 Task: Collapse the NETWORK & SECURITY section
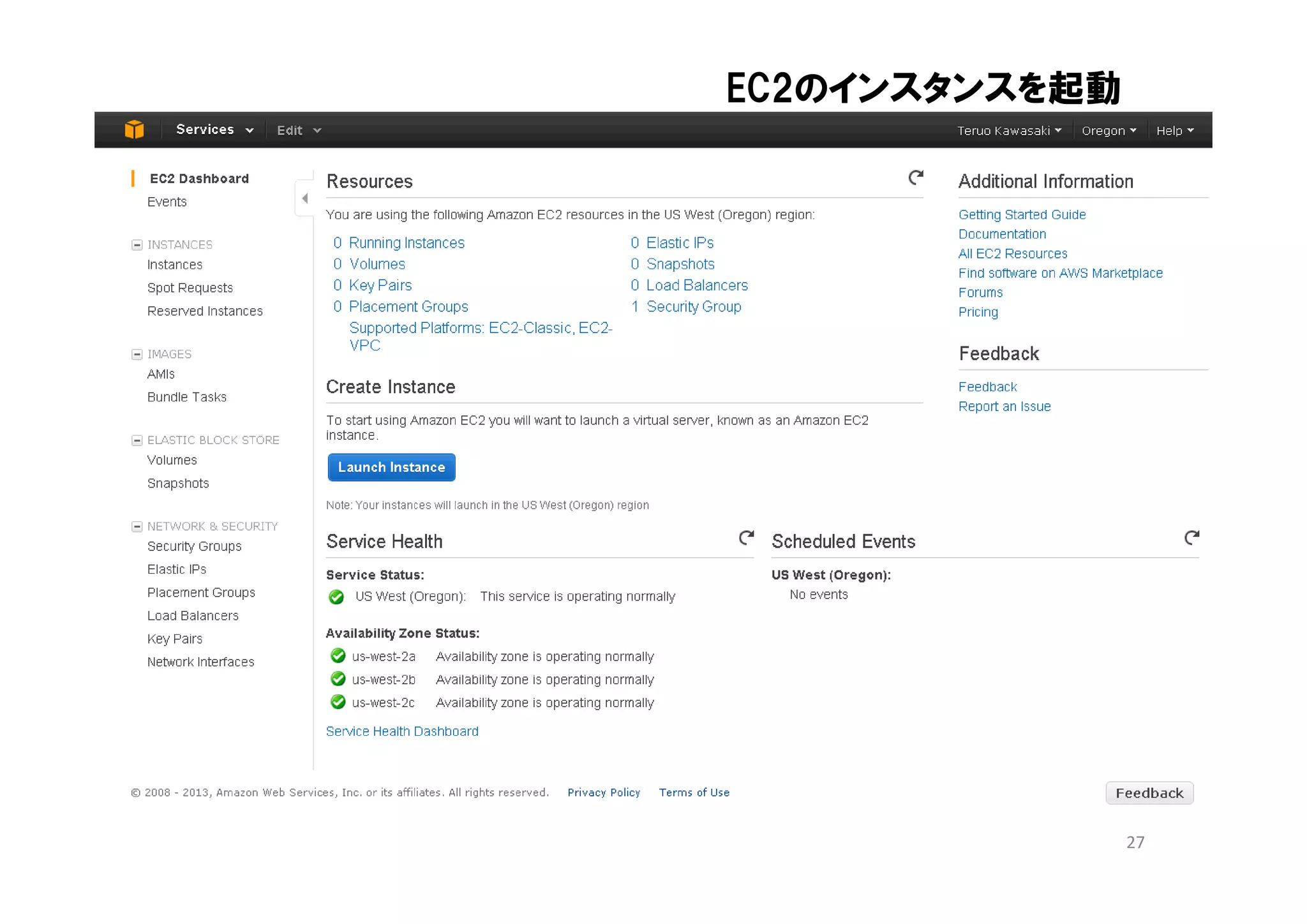[x=137, y=526]
